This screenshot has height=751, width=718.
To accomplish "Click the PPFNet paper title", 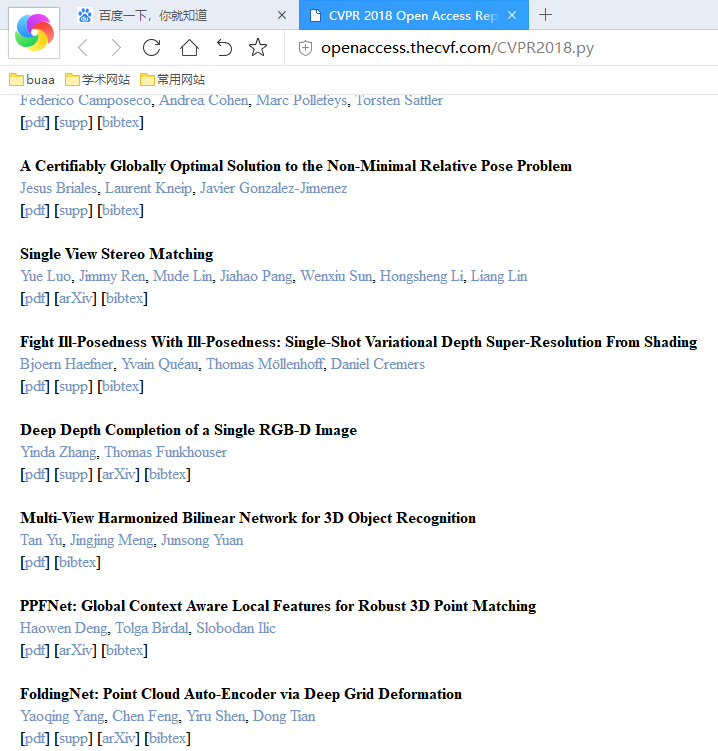I will click(x=278, y=606).
